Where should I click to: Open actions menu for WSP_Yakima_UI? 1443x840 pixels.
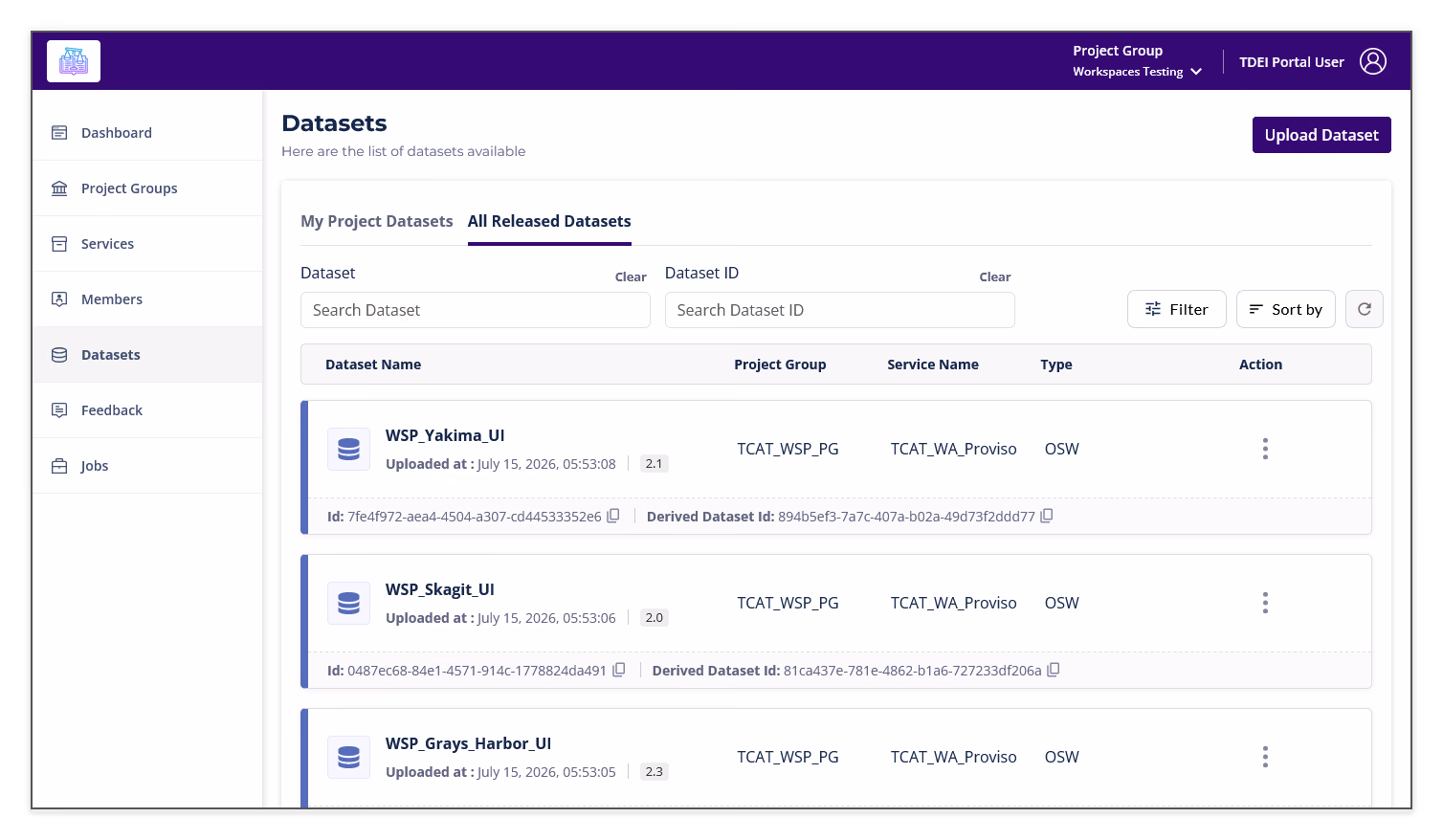(1265, 449)
